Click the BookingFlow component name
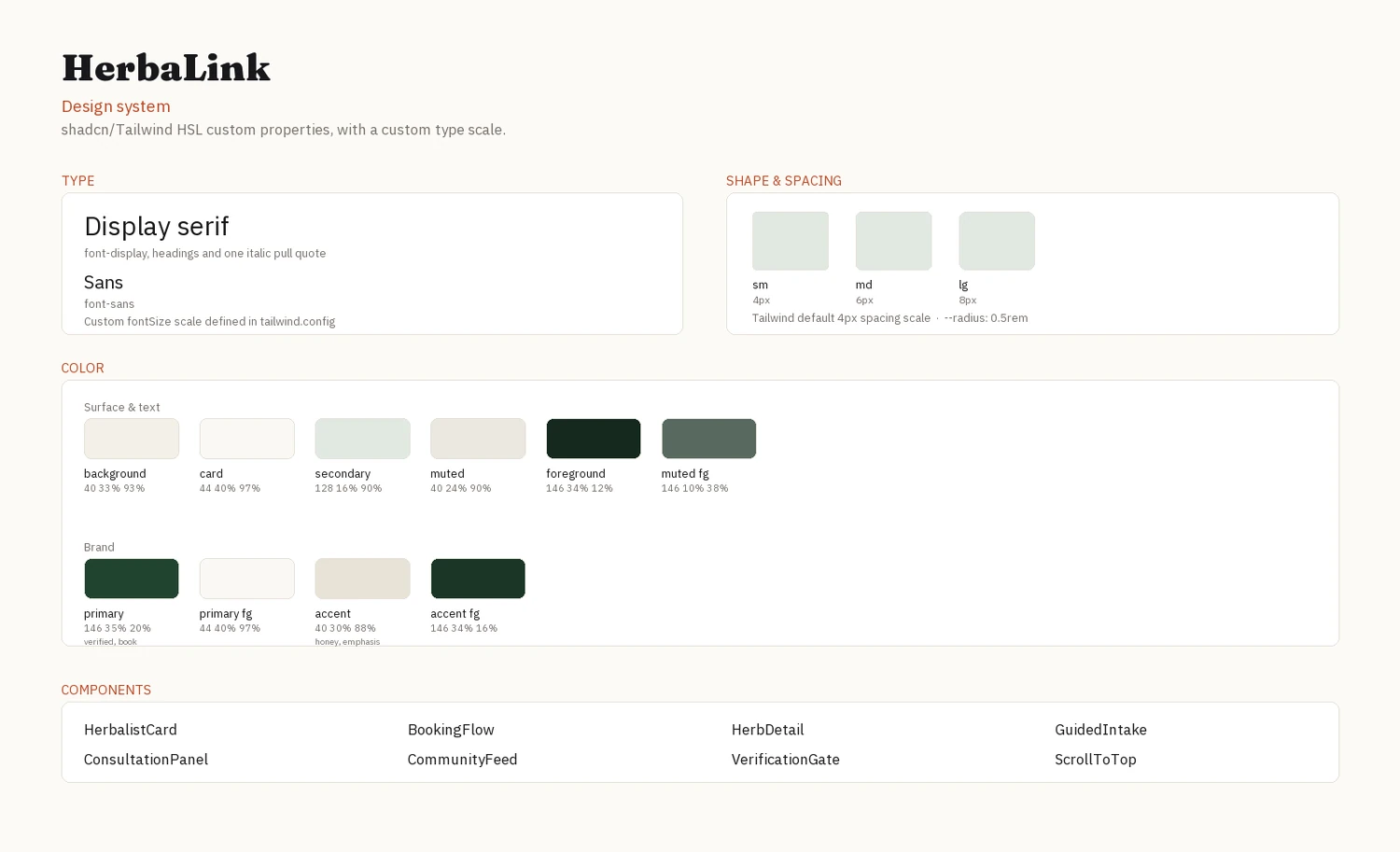Image resolution: width=1400 pixels, height=852 pixels. coord(451,730)
